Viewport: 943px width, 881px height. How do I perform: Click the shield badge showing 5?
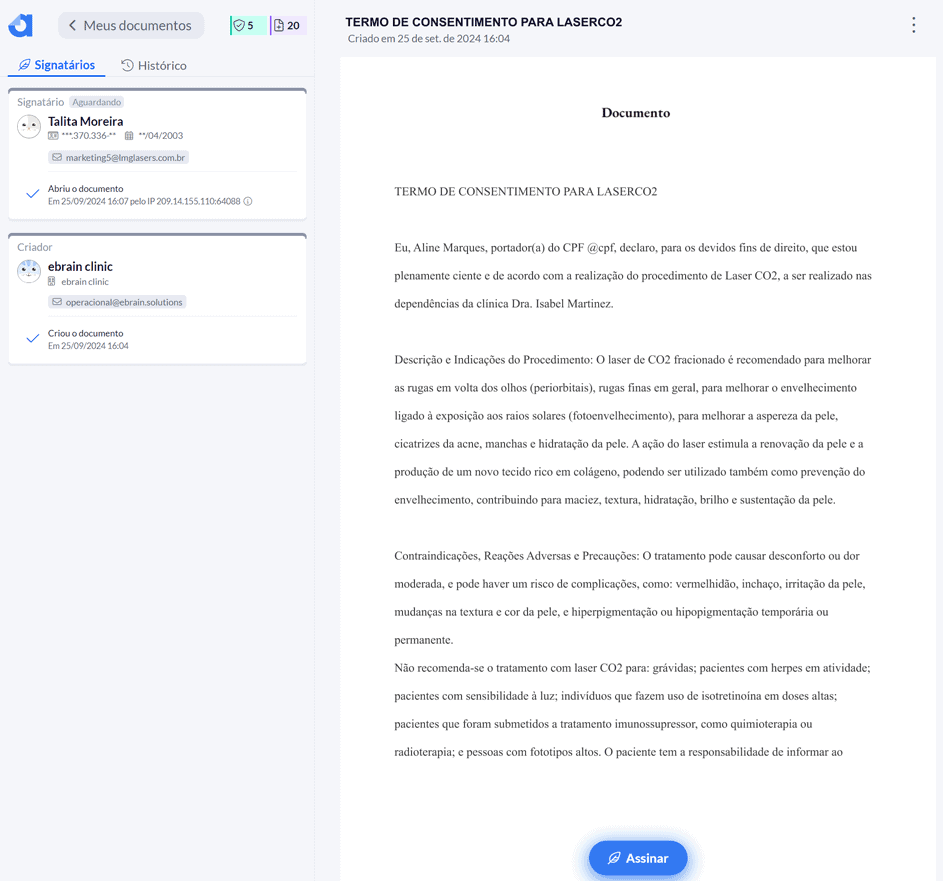(245, 26)
